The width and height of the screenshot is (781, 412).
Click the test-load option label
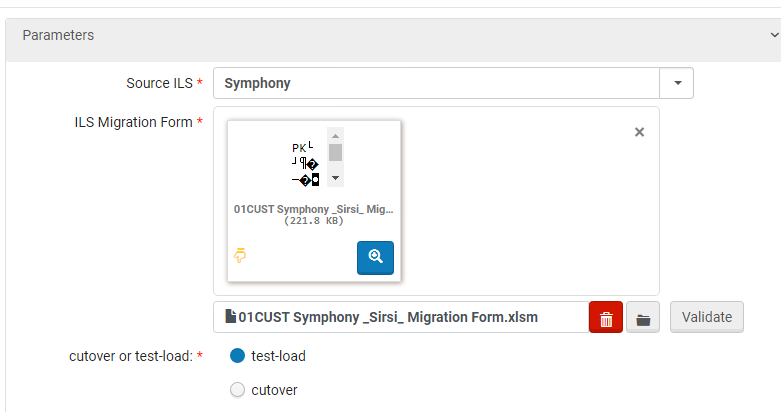[278, 356]
